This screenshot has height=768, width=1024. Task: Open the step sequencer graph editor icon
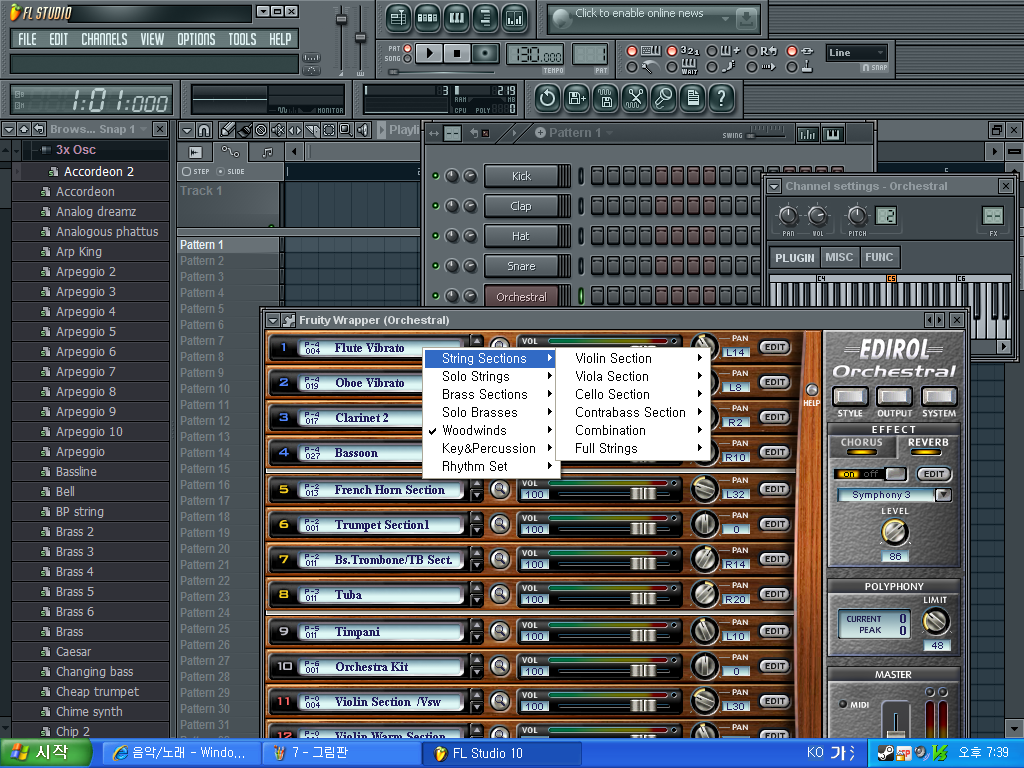click(x=807, y=134)
